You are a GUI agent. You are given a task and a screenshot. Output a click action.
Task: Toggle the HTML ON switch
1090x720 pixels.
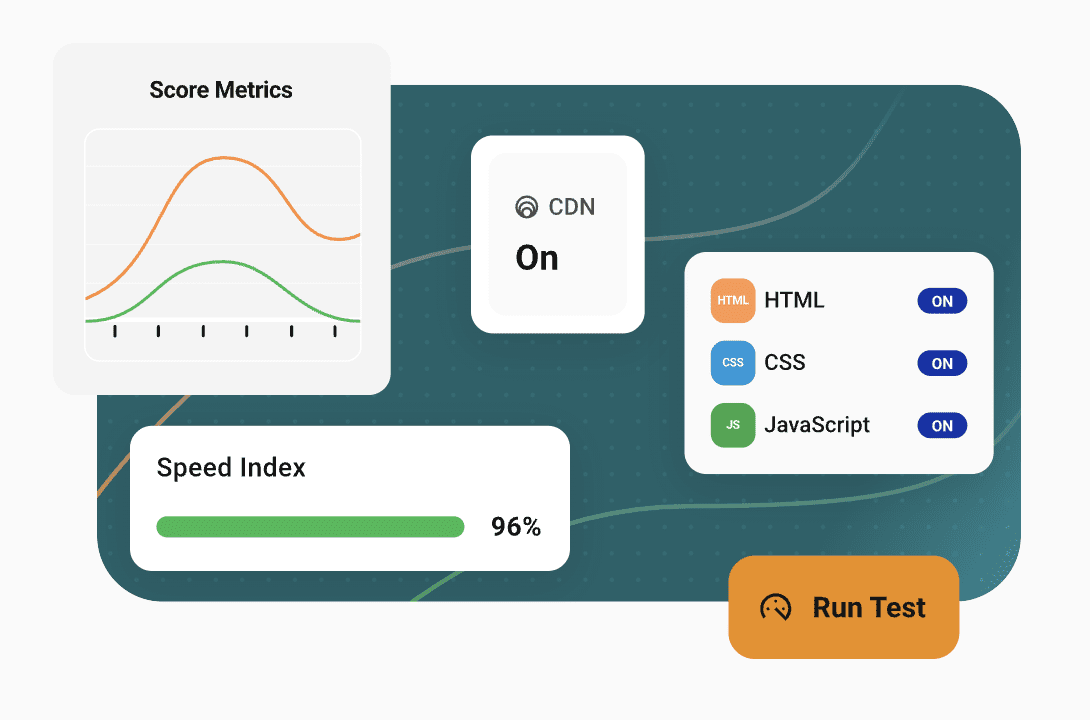click(942, 301)
